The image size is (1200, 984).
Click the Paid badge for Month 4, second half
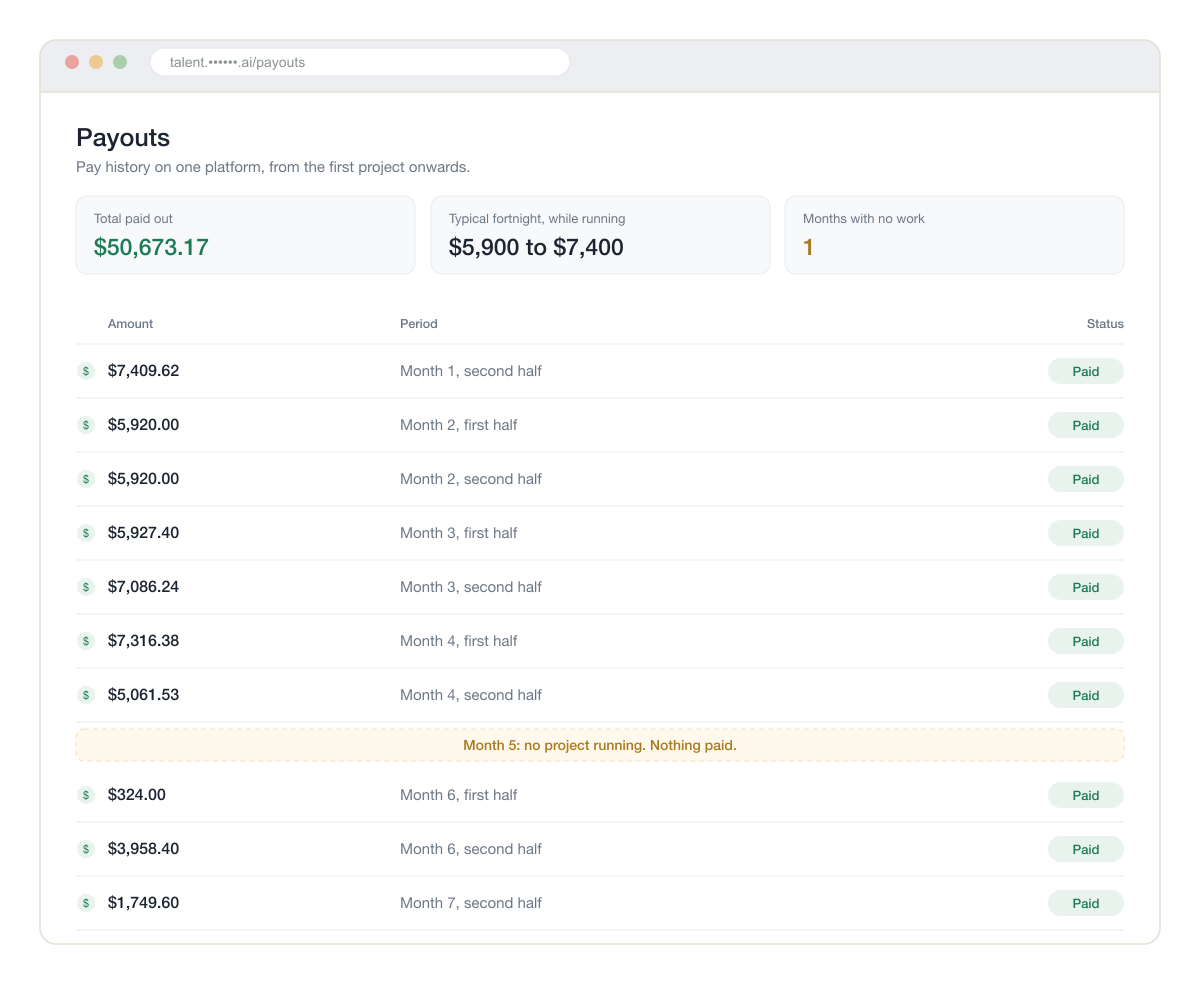pos(1086,695)
